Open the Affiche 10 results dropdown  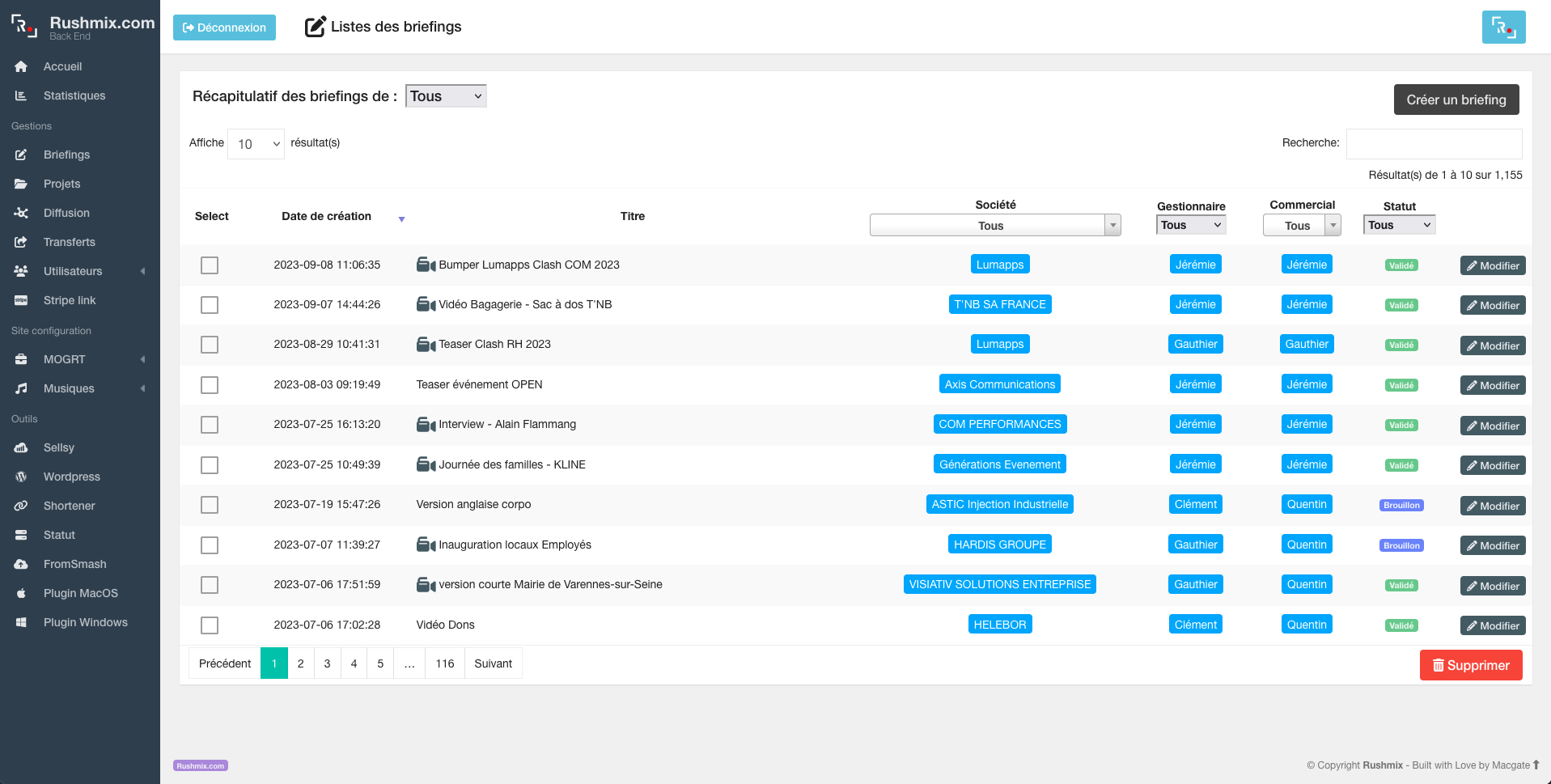[256, 144]
